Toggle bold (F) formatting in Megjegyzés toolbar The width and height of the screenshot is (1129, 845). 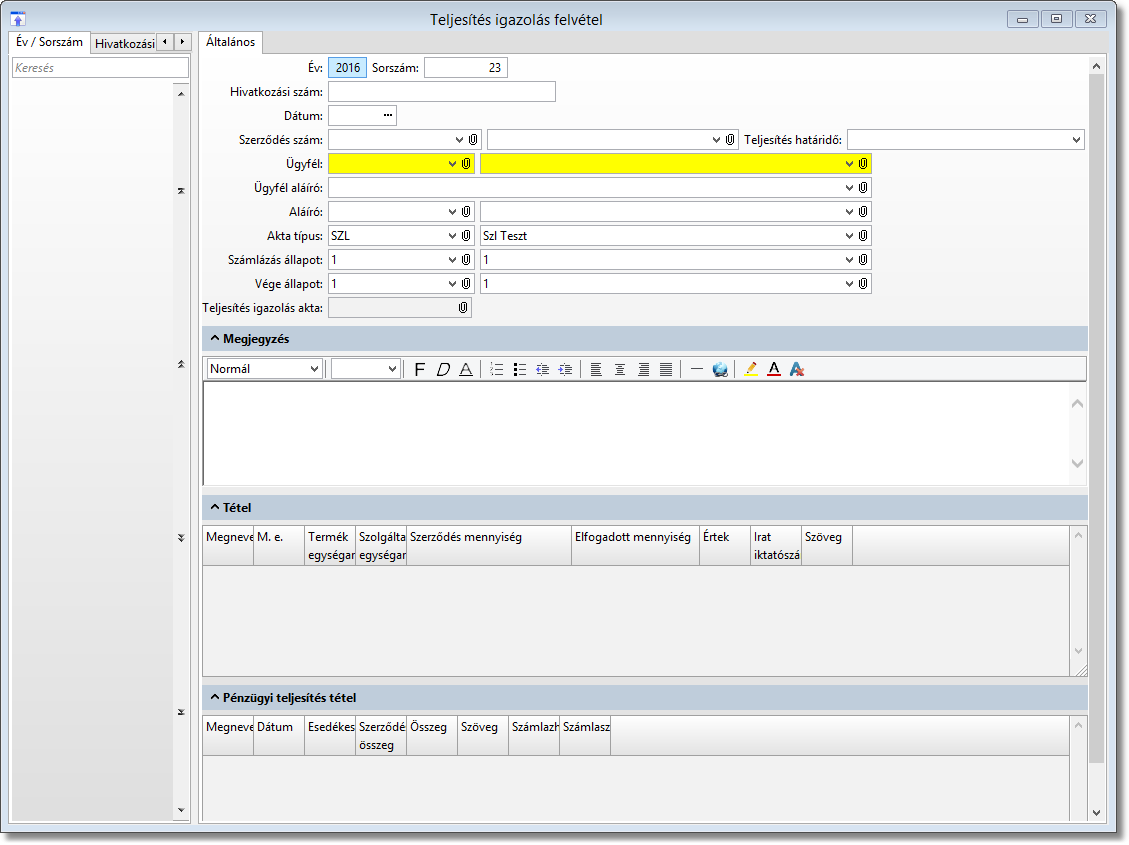420,369
